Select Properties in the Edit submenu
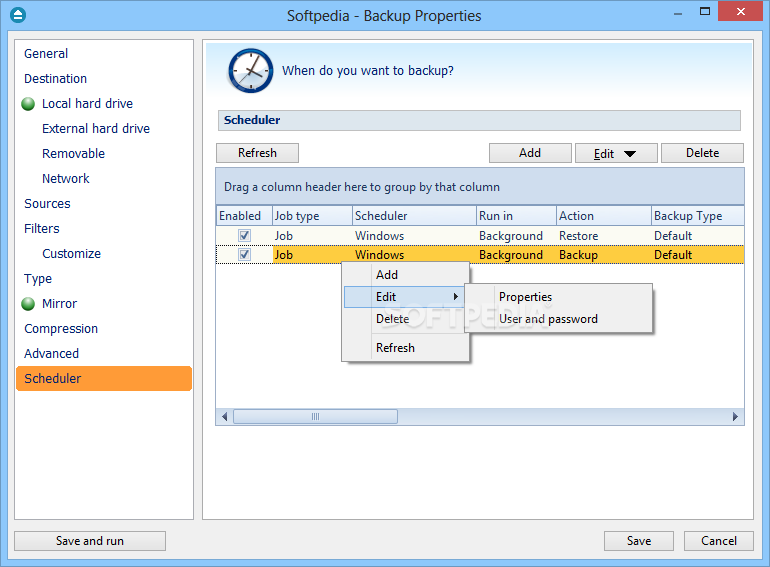 click(559, 297)
